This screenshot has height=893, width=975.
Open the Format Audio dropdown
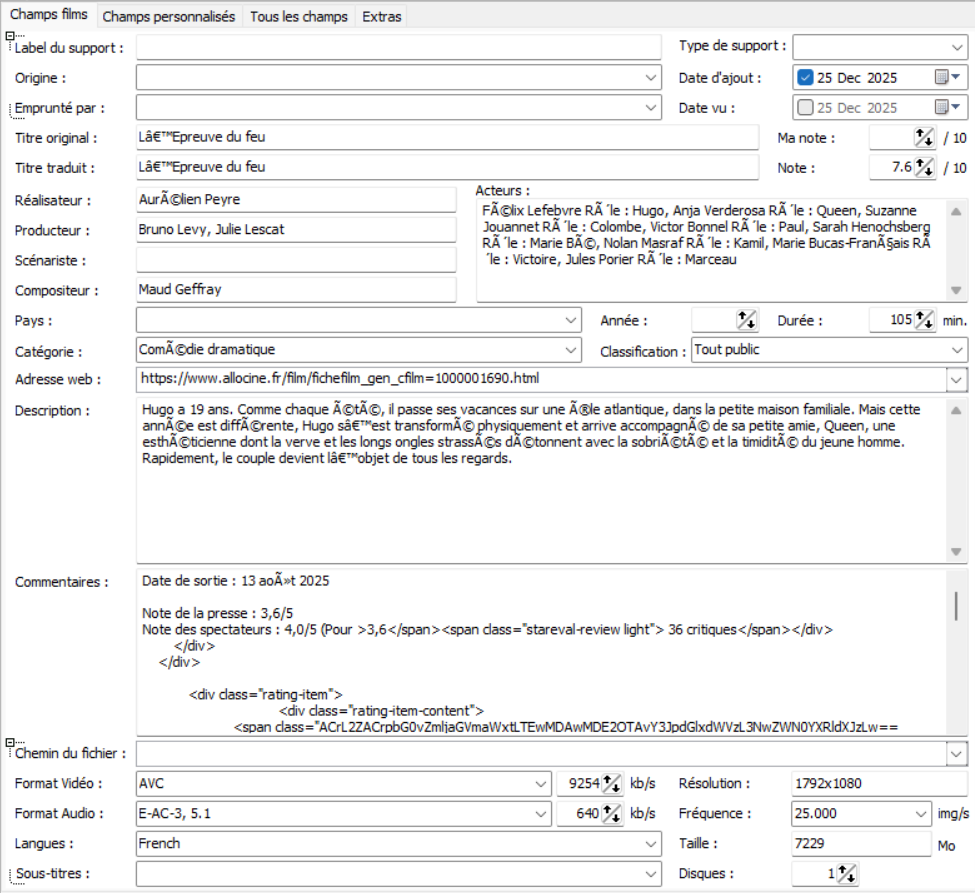click(541, 814)
